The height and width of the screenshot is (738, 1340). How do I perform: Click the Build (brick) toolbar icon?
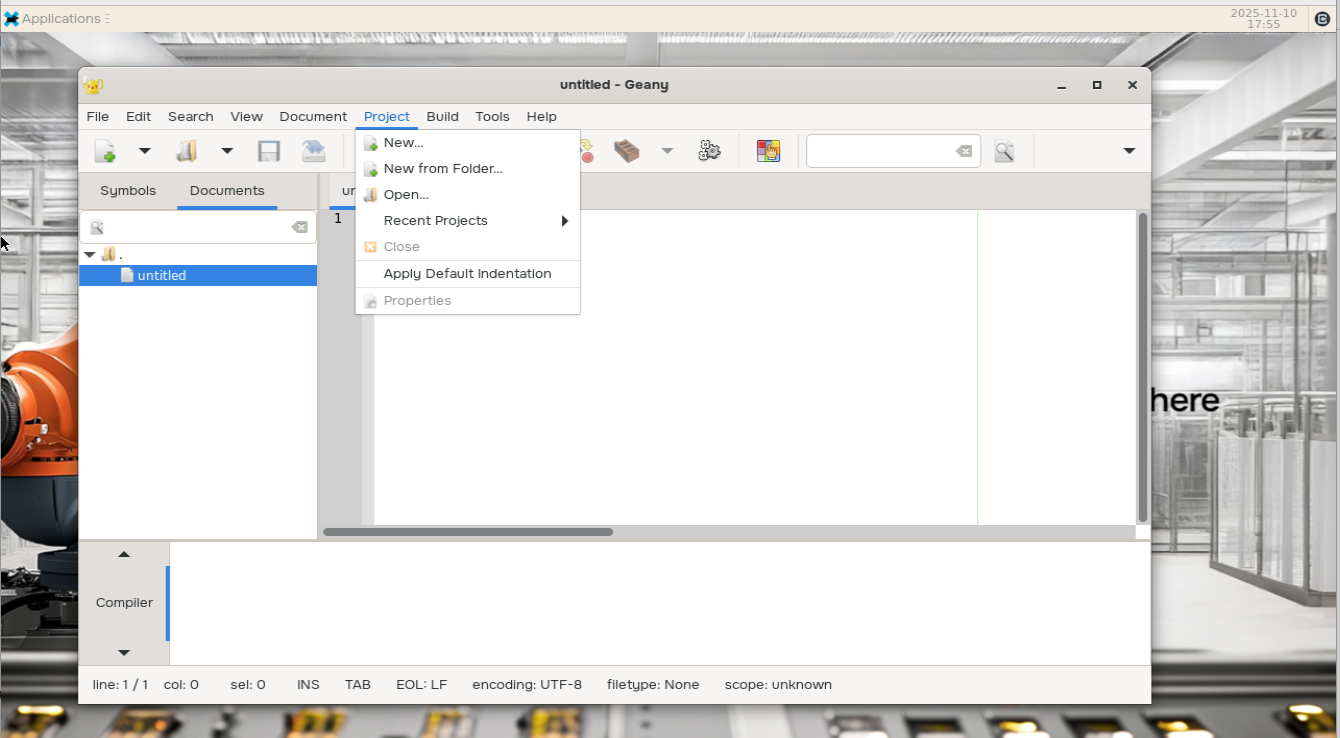click(x=627, y=151)
